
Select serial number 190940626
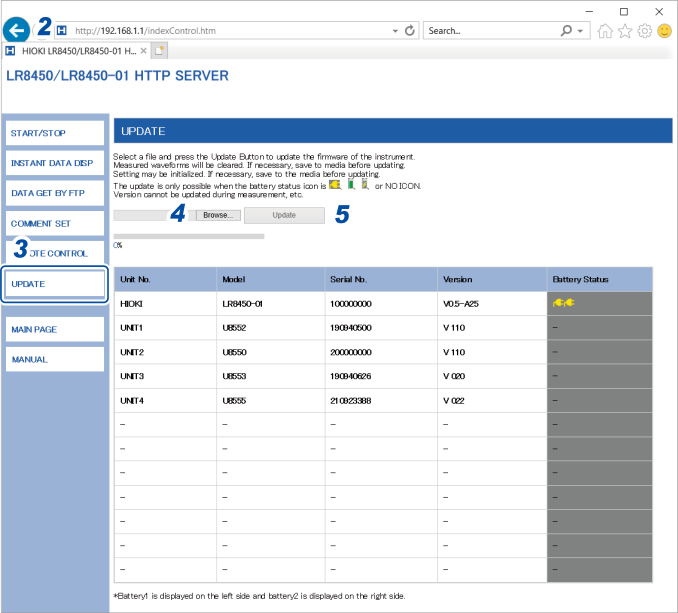pyautogui.click(x=381, y=376)
